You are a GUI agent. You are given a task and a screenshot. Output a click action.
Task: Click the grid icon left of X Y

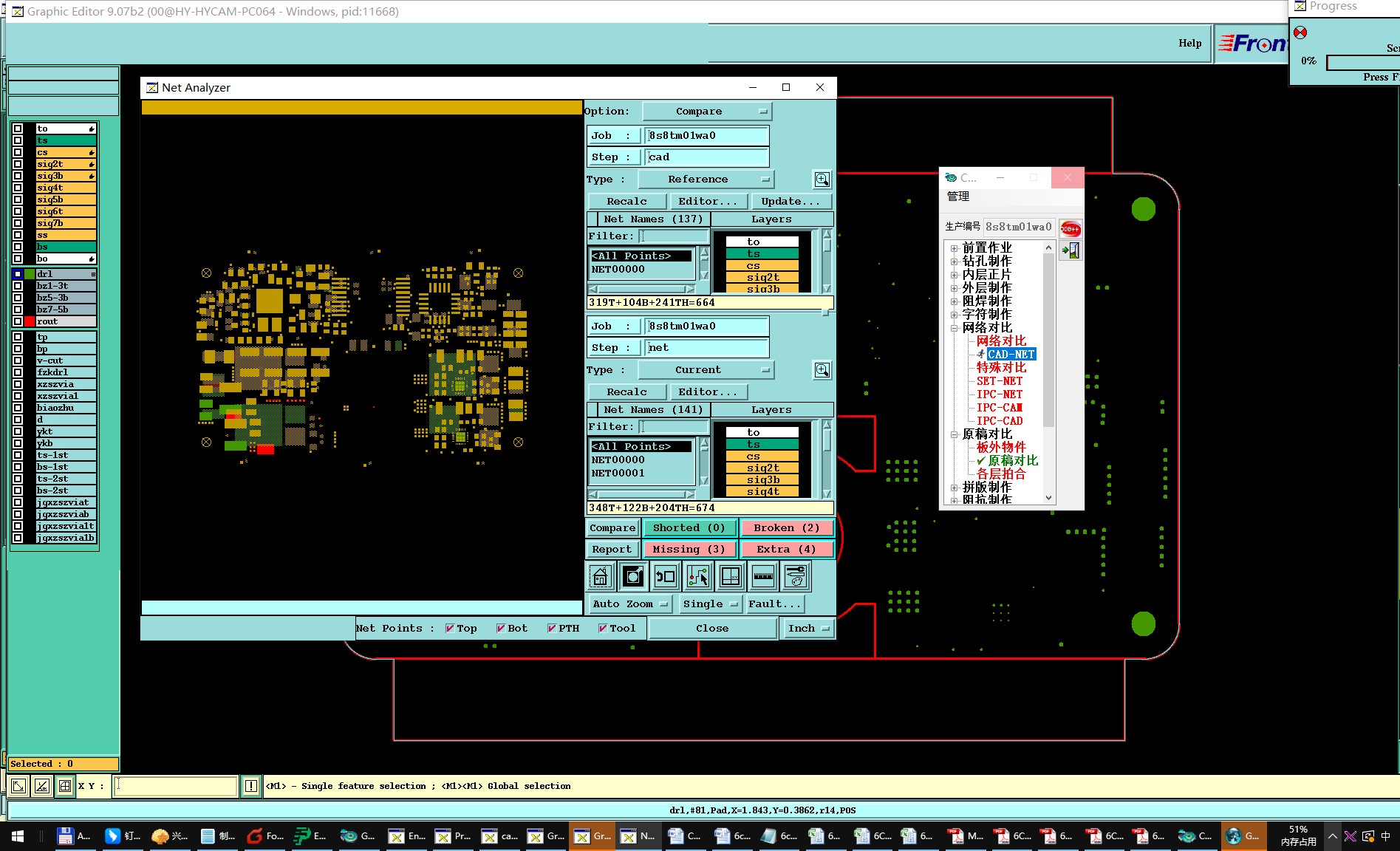(x=65, y=786)
